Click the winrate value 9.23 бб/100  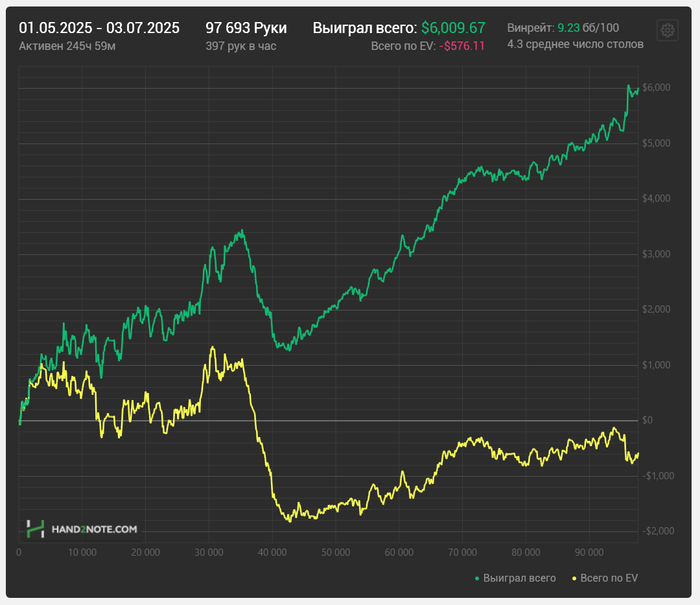point(588,28)
